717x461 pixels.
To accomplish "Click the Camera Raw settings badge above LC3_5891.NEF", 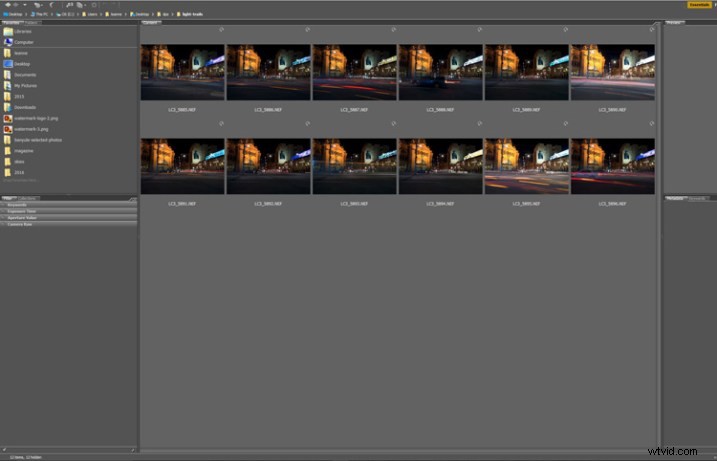I will 221,123.
